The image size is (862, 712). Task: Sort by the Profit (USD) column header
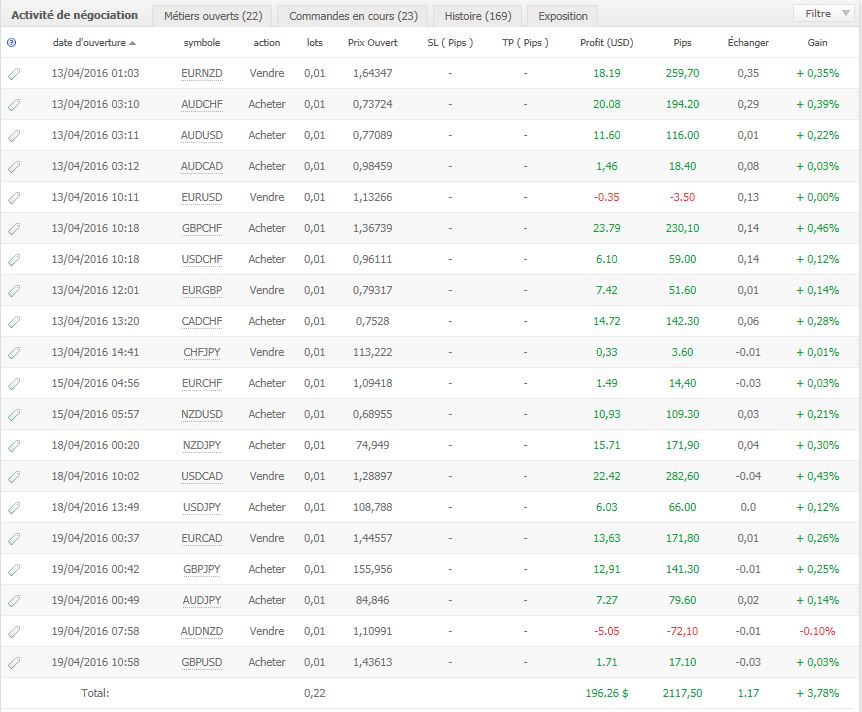coord(606,42)
